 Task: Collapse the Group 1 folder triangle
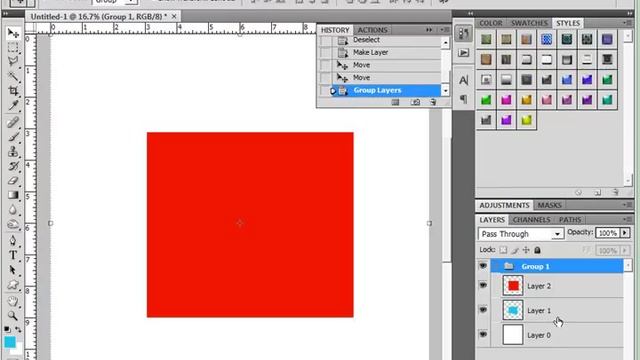point(497,267)
